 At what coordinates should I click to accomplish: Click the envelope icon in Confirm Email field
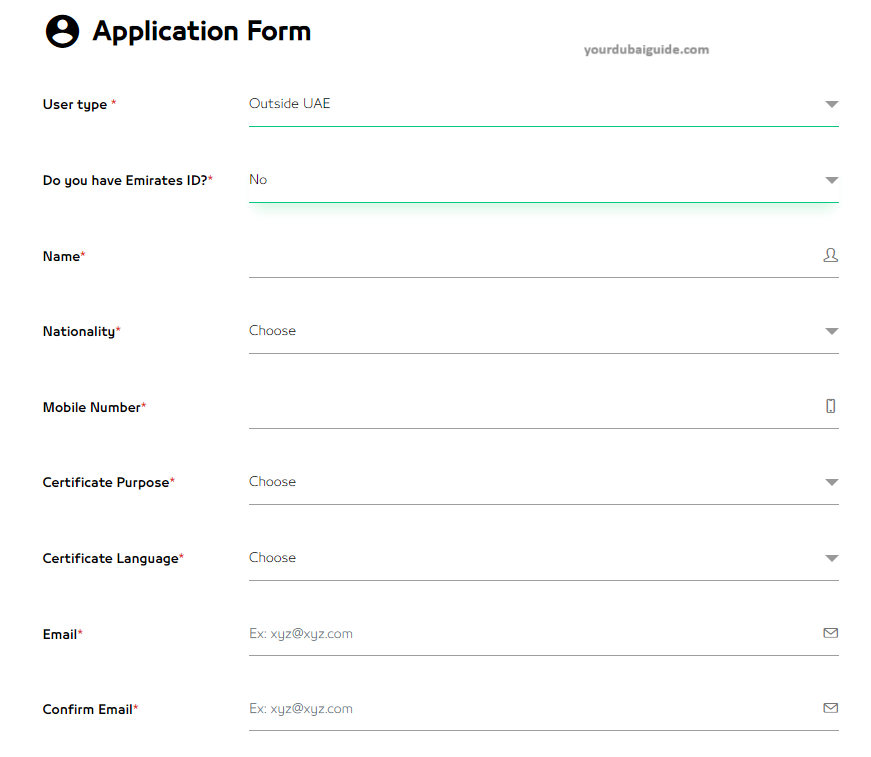830,708
